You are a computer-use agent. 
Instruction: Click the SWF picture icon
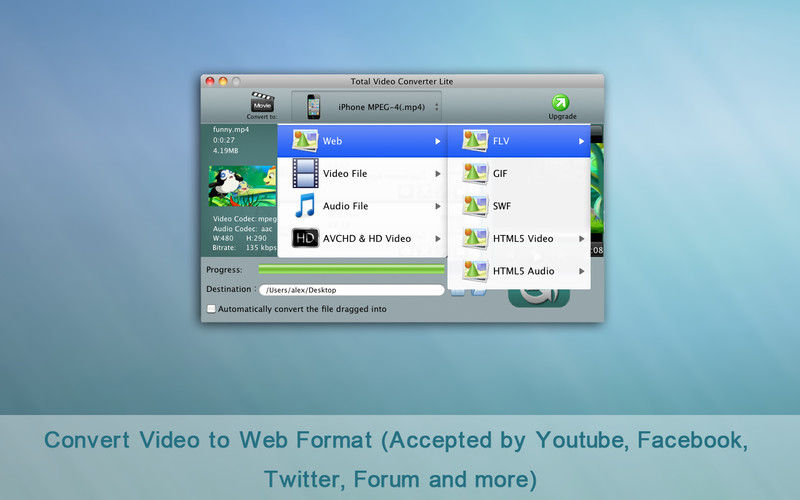pyautogui.click(x=475, y=206)
